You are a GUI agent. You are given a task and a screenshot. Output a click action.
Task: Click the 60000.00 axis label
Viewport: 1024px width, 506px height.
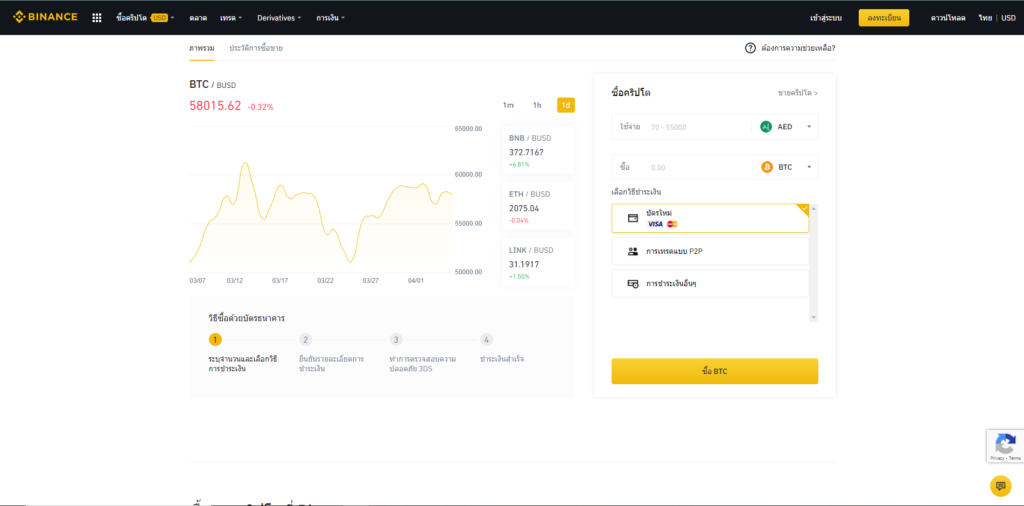coord(468,174)
